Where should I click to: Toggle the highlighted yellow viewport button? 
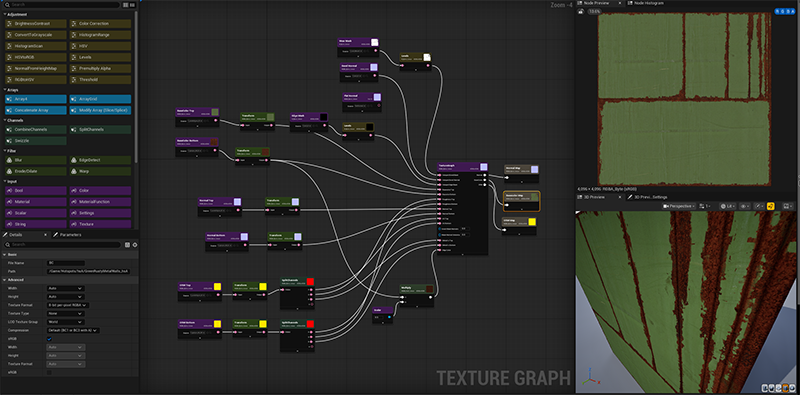(x=770, y=206)
